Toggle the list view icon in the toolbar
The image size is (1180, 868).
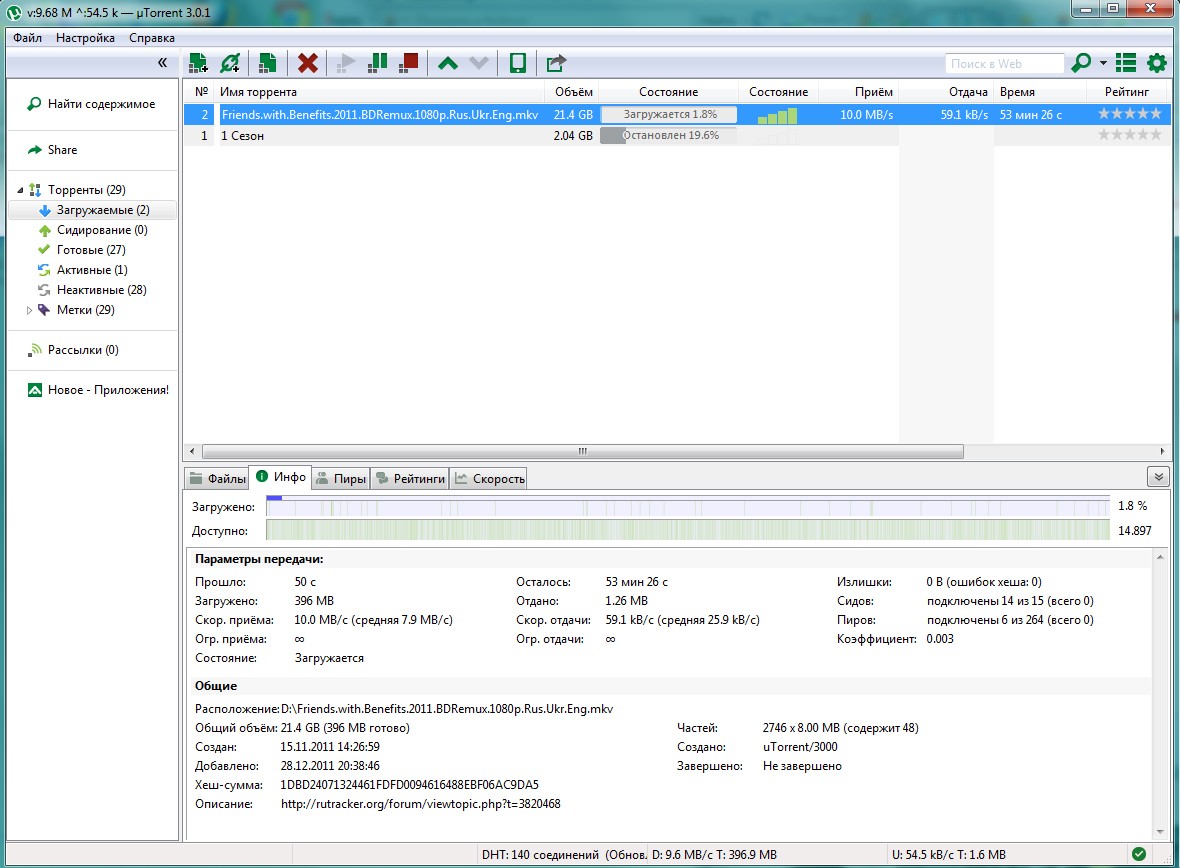(1126, 63)
